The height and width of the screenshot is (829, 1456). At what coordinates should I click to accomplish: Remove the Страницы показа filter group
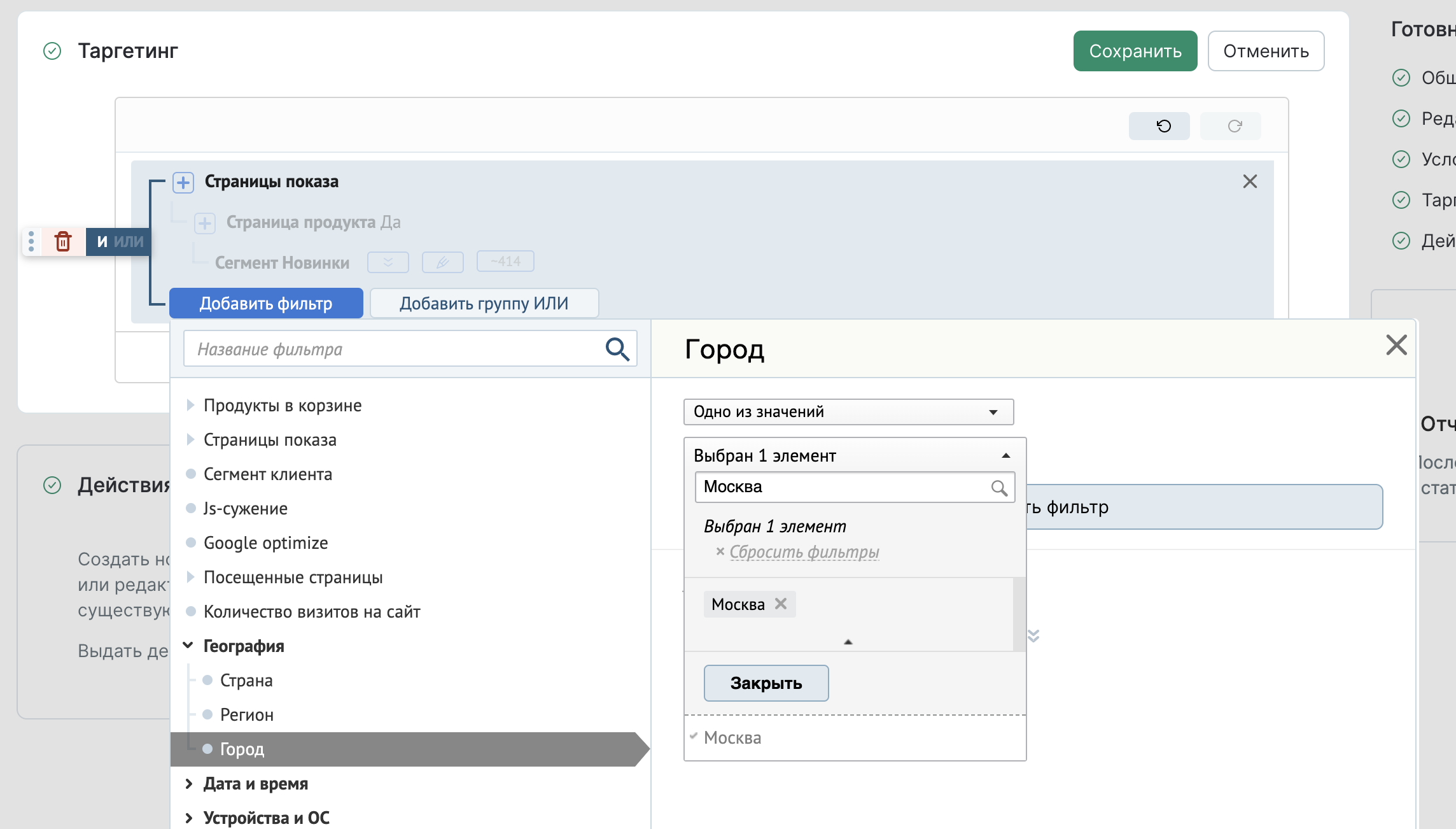coord(1250,181)
